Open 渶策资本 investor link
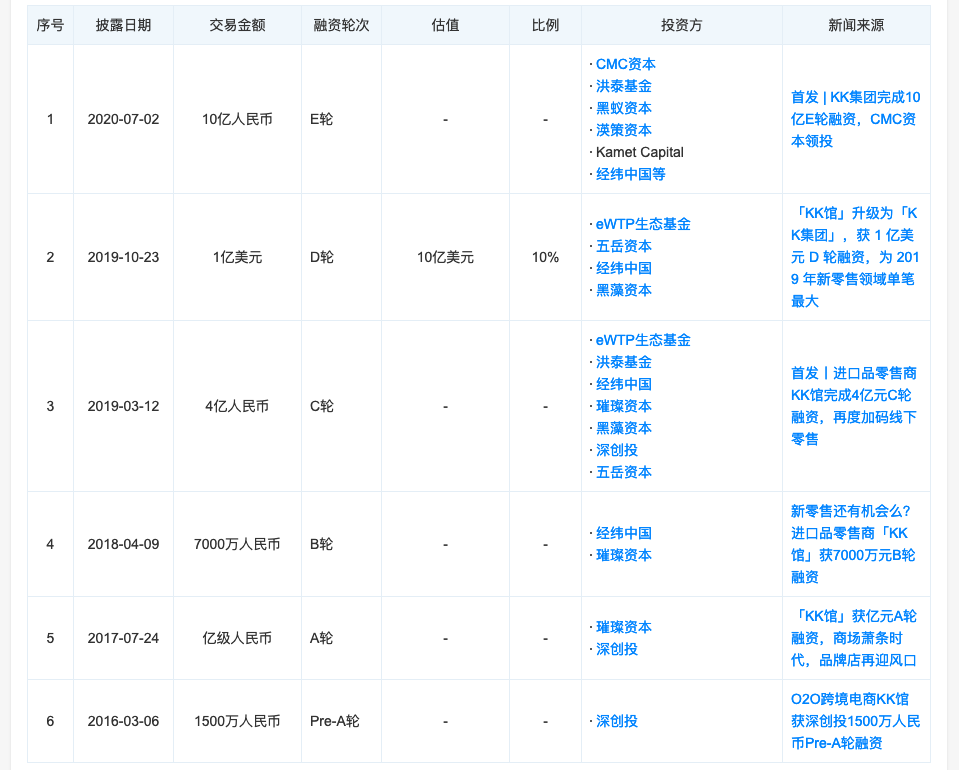The width and height of the screenshot is (959, 770). click(623, 130)
